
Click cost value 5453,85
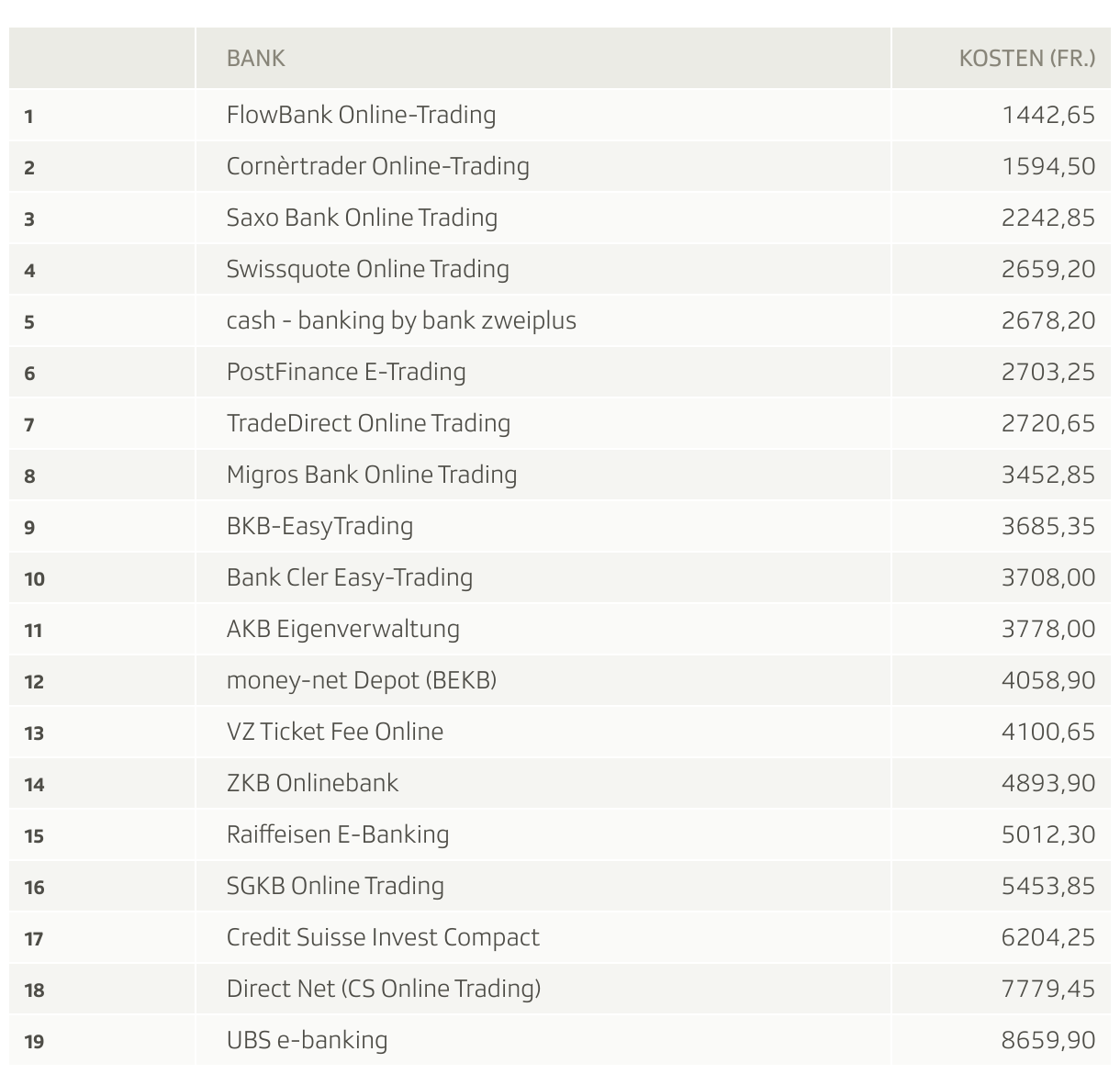coord(1048,886)
